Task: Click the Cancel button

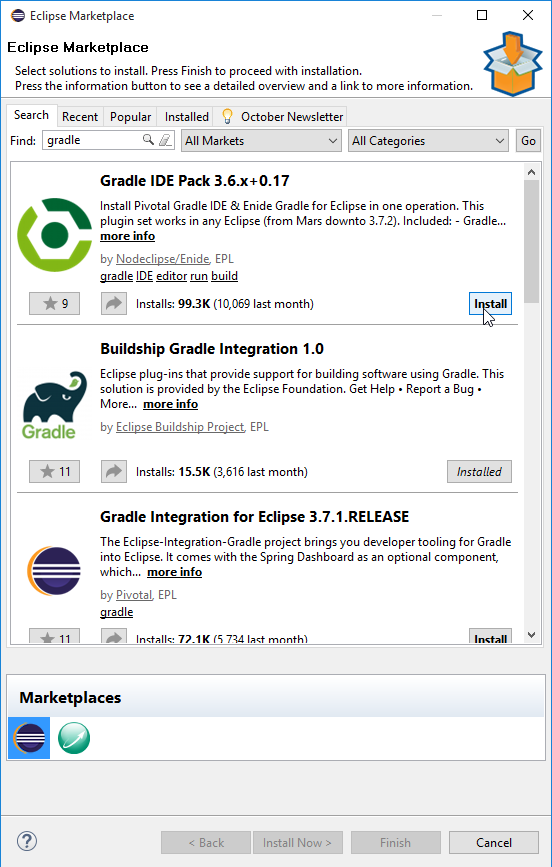Action: (493, 843)
